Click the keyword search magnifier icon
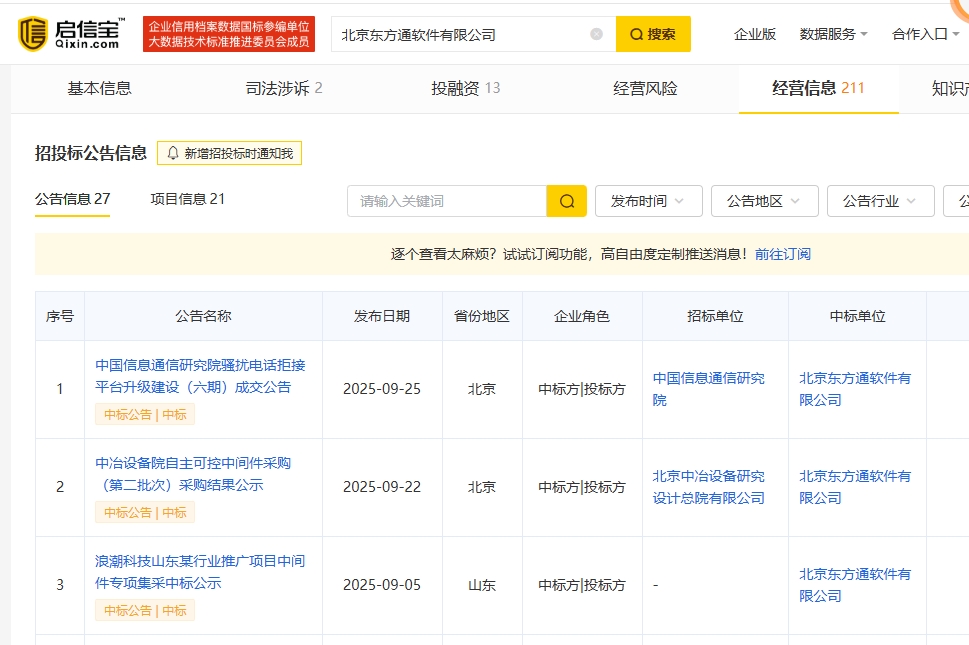 567,201
